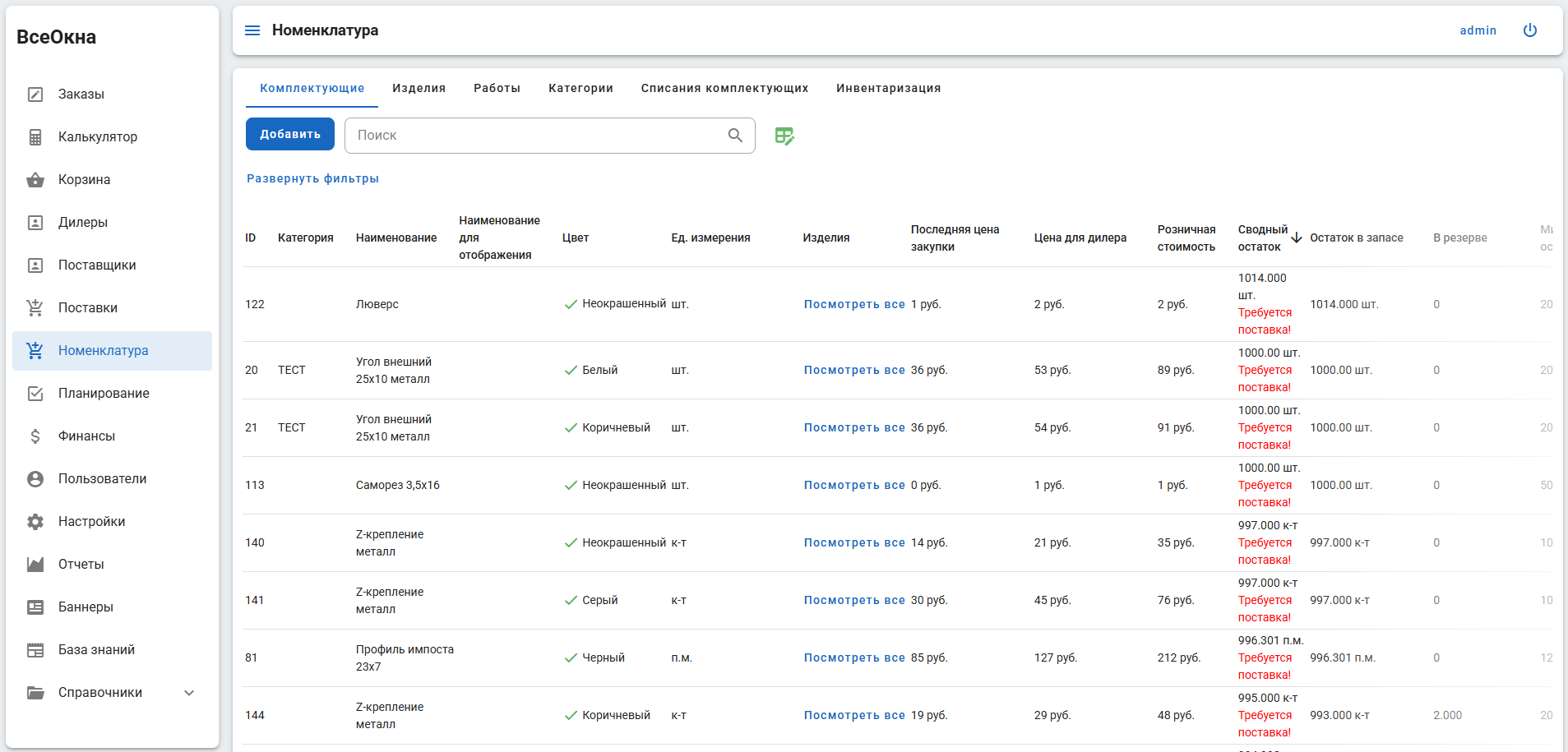Open Посмотреть все for Люверс row
This screenshot has width=1568, height=752.
[x=854, y=304]
